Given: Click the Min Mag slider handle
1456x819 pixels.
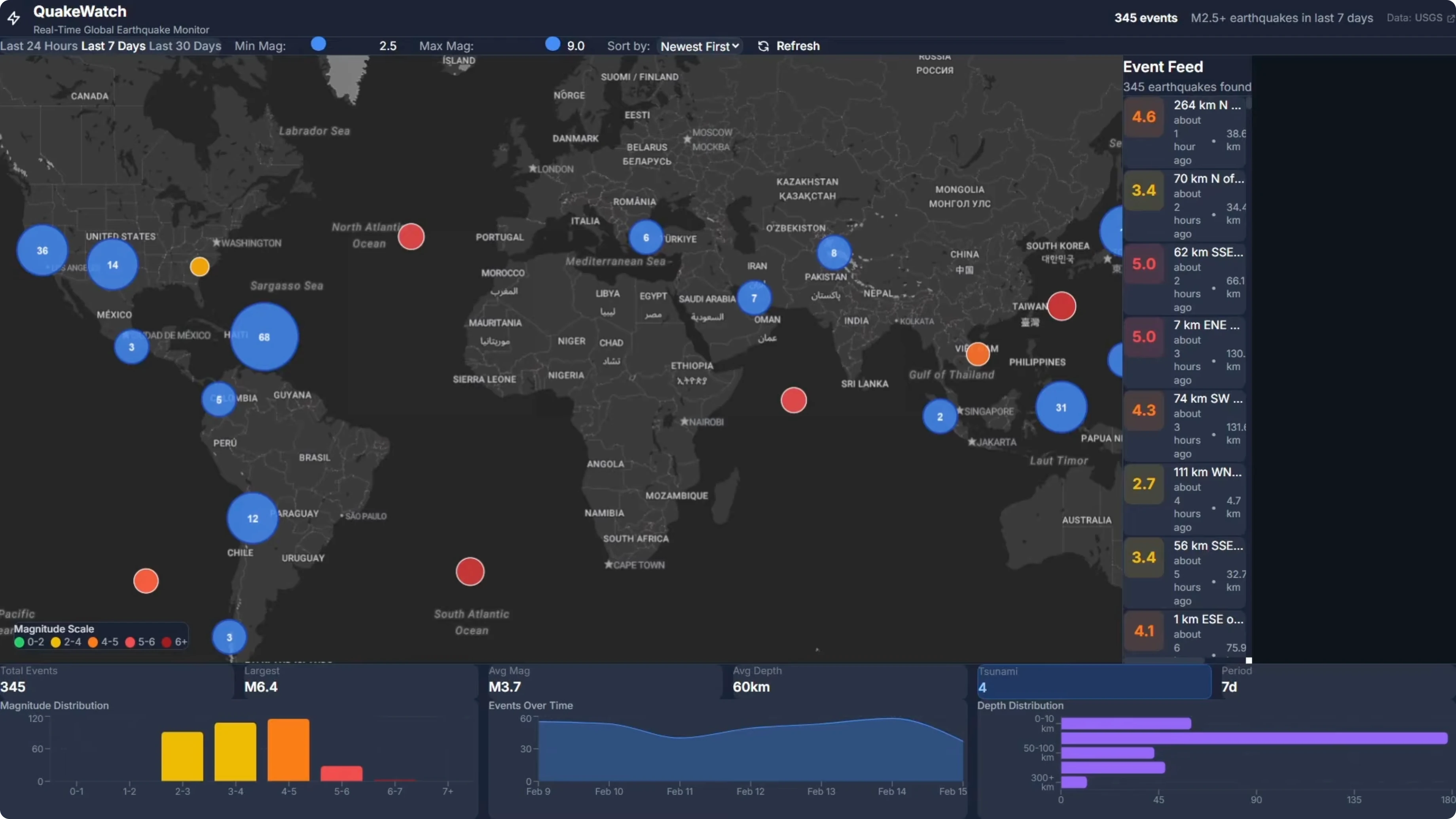Looking at the screenshot, I should 319,44.
